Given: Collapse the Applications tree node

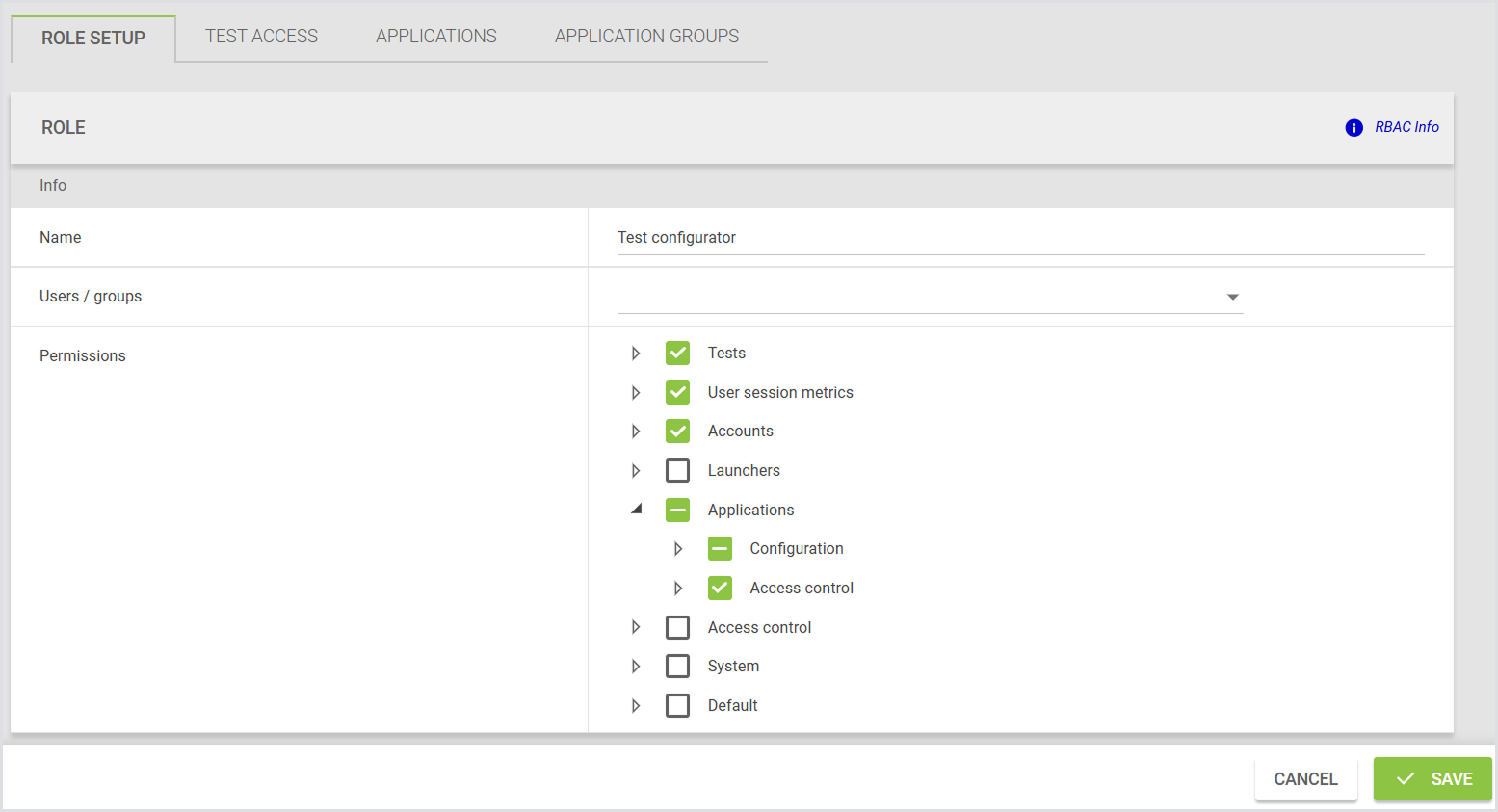Looking at the screenshot, I should [x=636, y=510].
